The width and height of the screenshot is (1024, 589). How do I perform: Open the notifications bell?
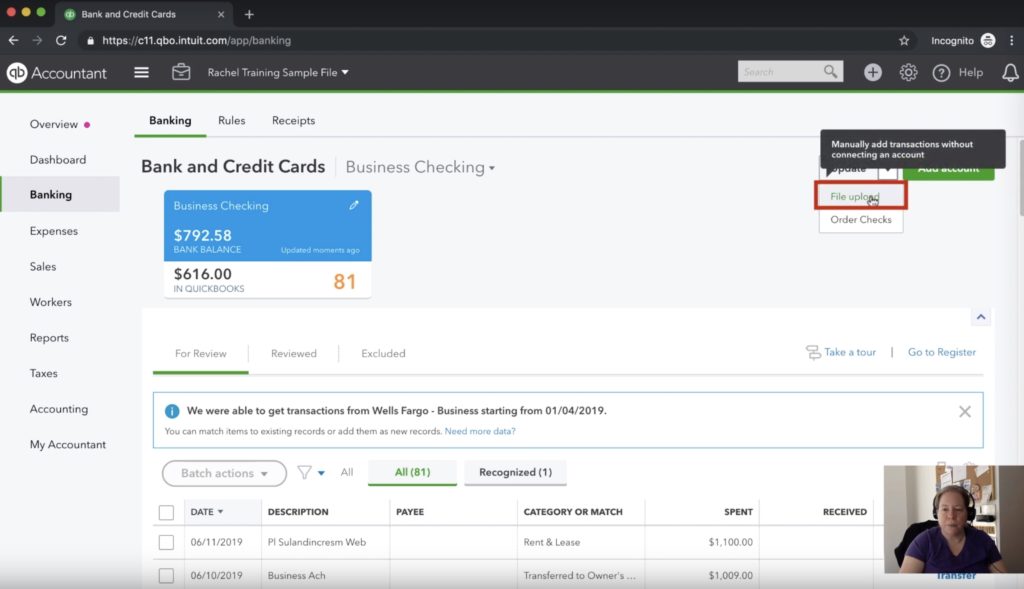point(1010,72)
